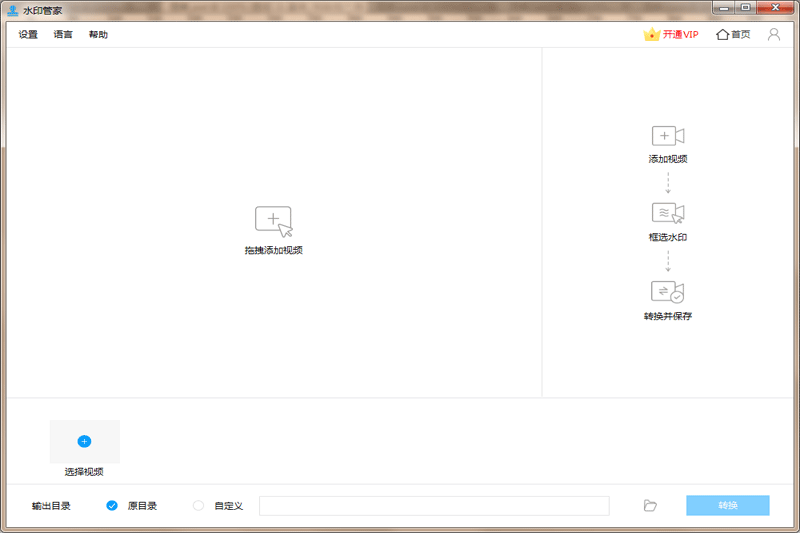This screenshot has width=800, height=533.
Task: Select the 原目录 output option
Action: (112, 506)
